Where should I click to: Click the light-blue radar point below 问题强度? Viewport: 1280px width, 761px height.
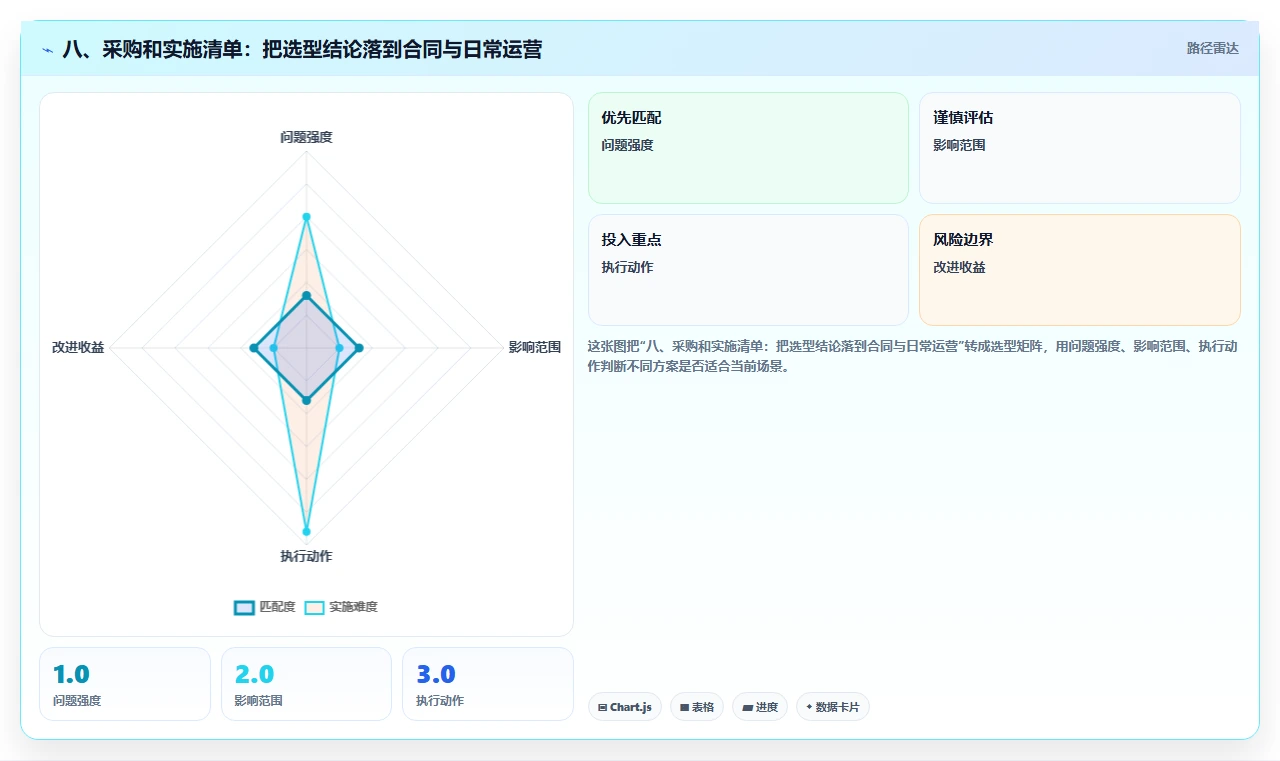(x=306, y=217)
